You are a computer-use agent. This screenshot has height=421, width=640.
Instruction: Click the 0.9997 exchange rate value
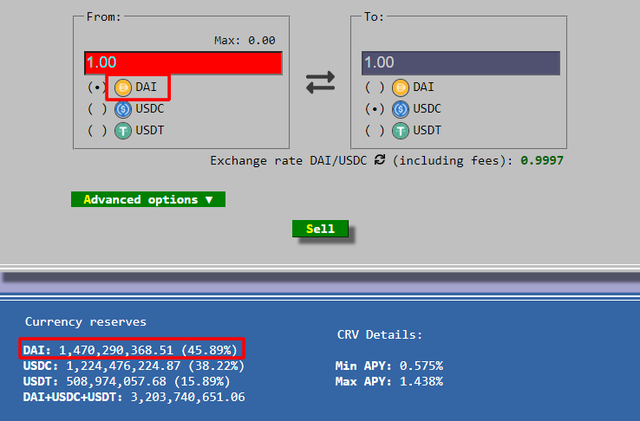coord(542,160)
